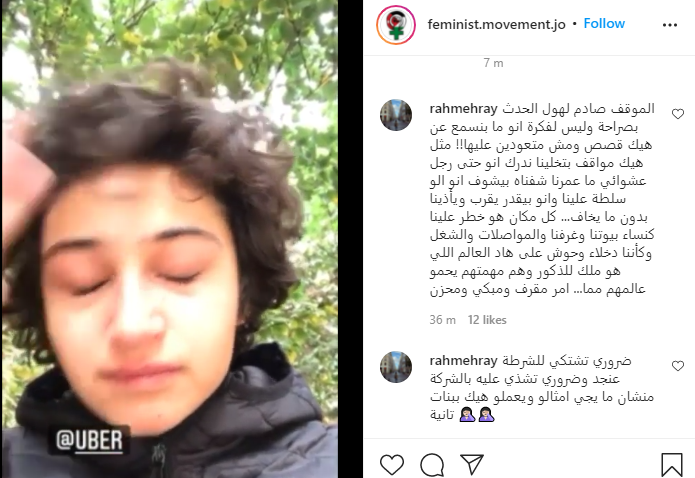Tap the @UBER mention sticker
The width and height of the screenshot is (695, 478).
click(89, 440)
